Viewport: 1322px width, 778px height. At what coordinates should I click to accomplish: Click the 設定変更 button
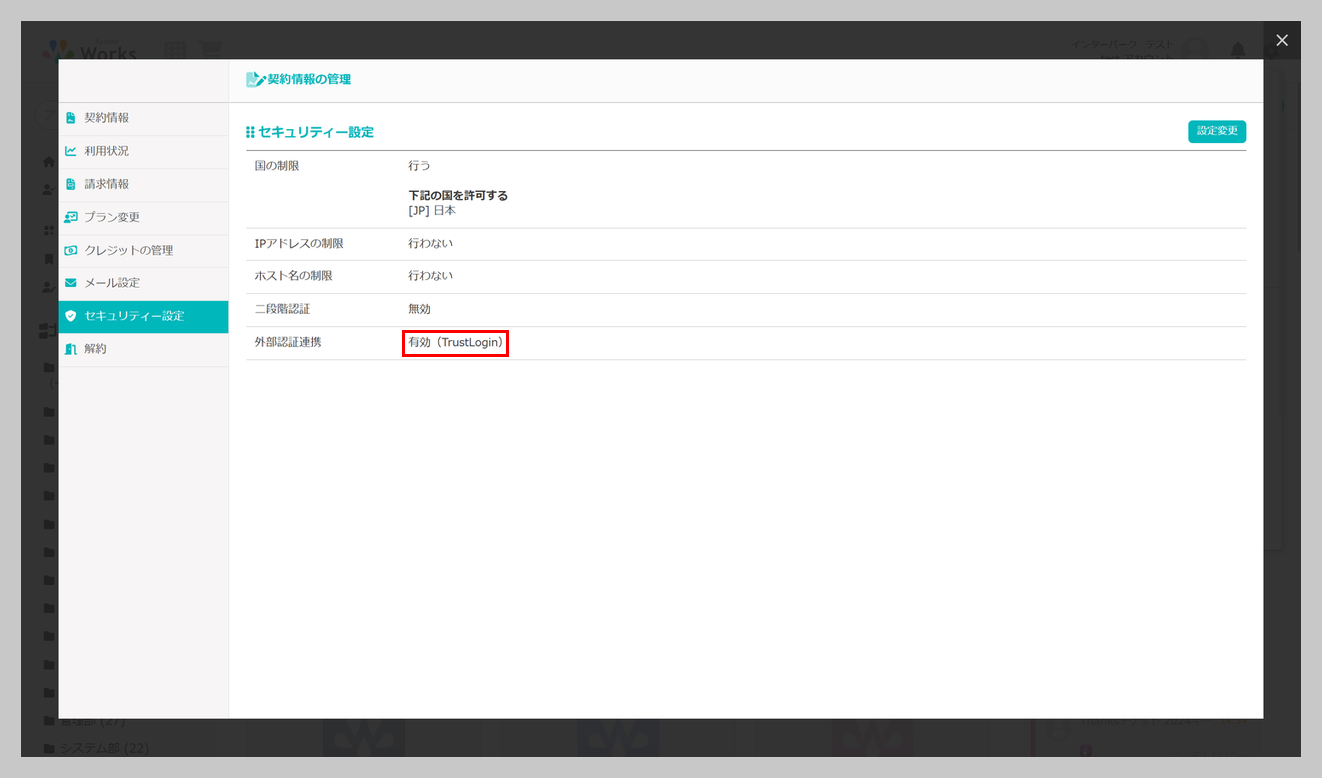[1217, 131]
